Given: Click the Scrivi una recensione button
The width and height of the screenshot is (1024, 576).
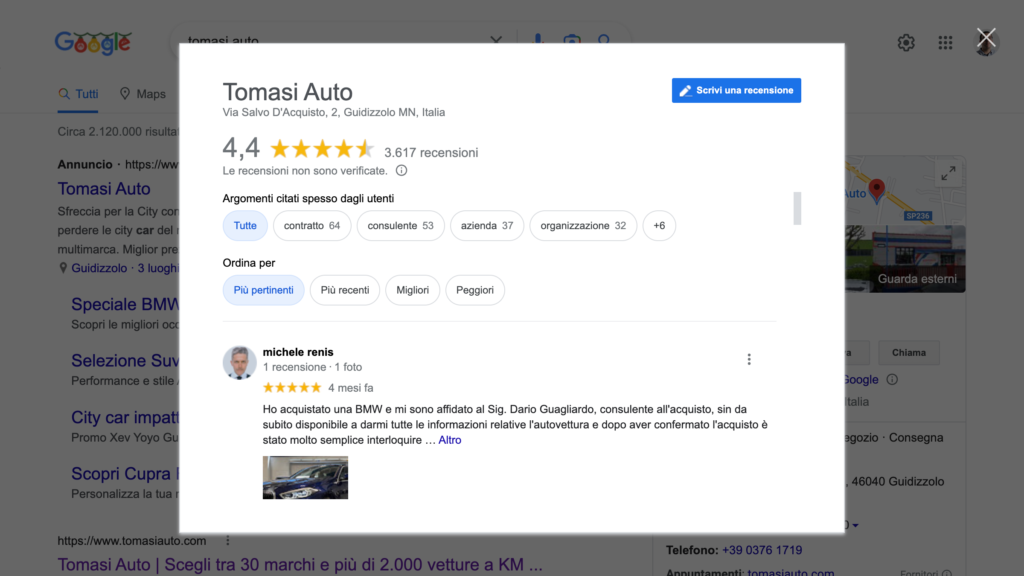Looking at the screenshot, I should (x=736, y=90).
